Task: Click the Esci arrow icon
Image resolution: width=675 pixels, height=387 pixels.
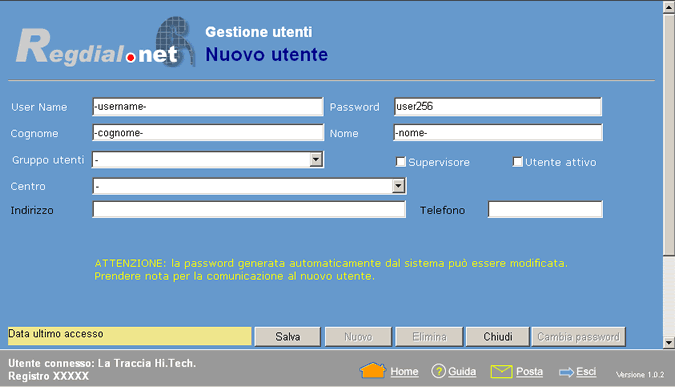Action: pos(566,372)
